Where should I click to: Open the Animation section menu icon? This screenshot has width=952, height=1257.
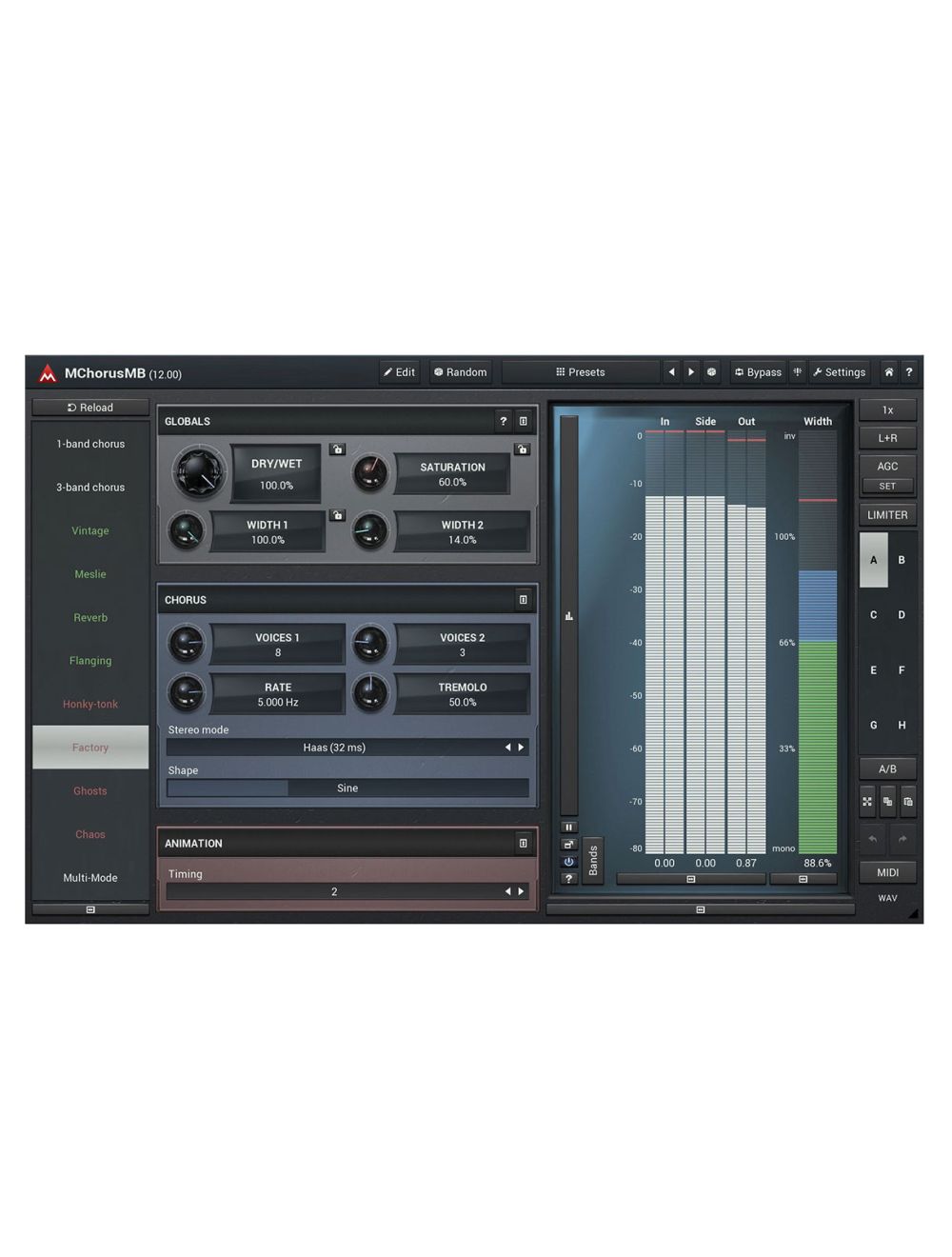[523, 843]
